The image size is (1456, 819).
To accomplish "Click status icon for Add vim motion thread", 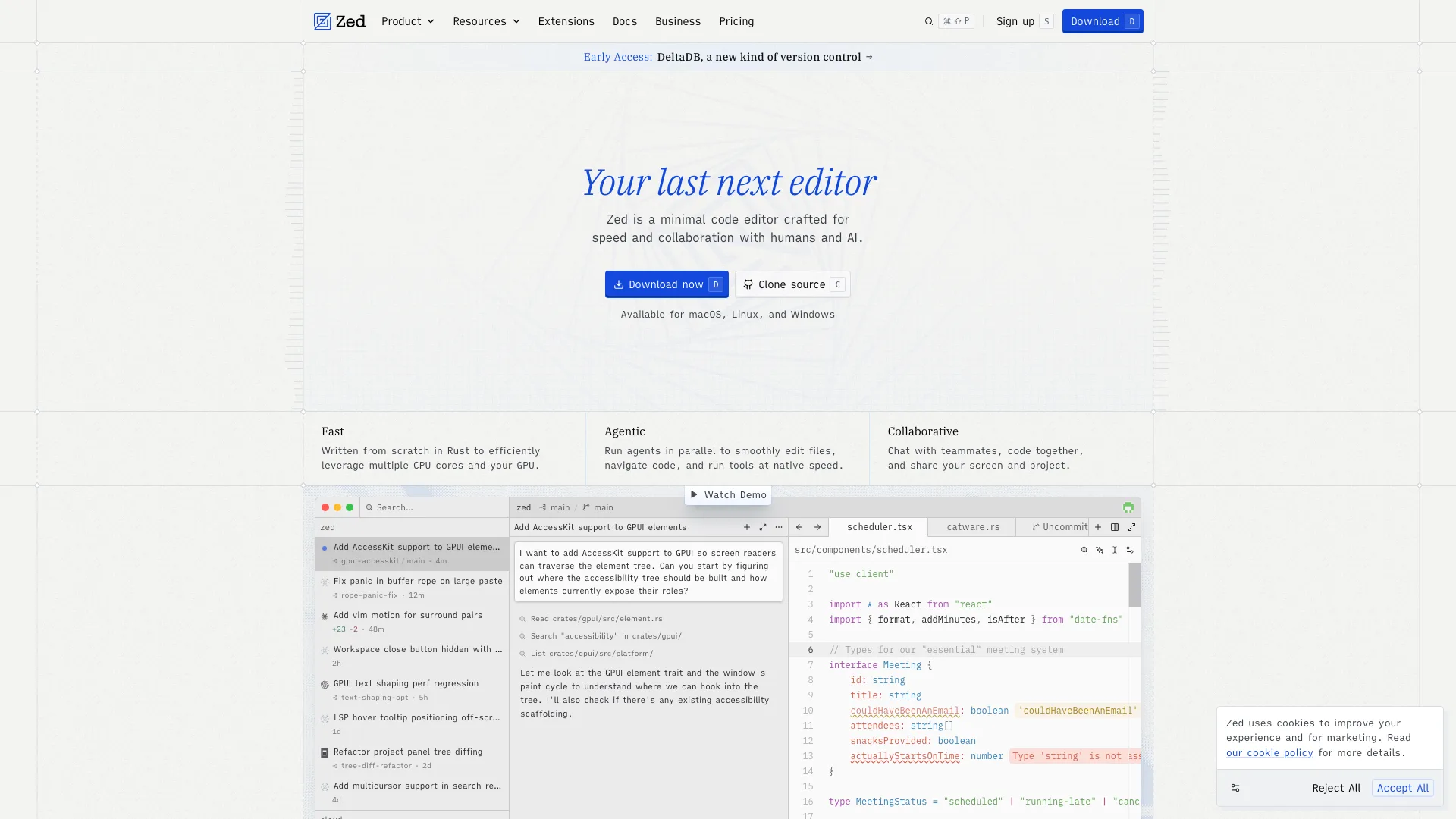I will (x=325, y=616).
